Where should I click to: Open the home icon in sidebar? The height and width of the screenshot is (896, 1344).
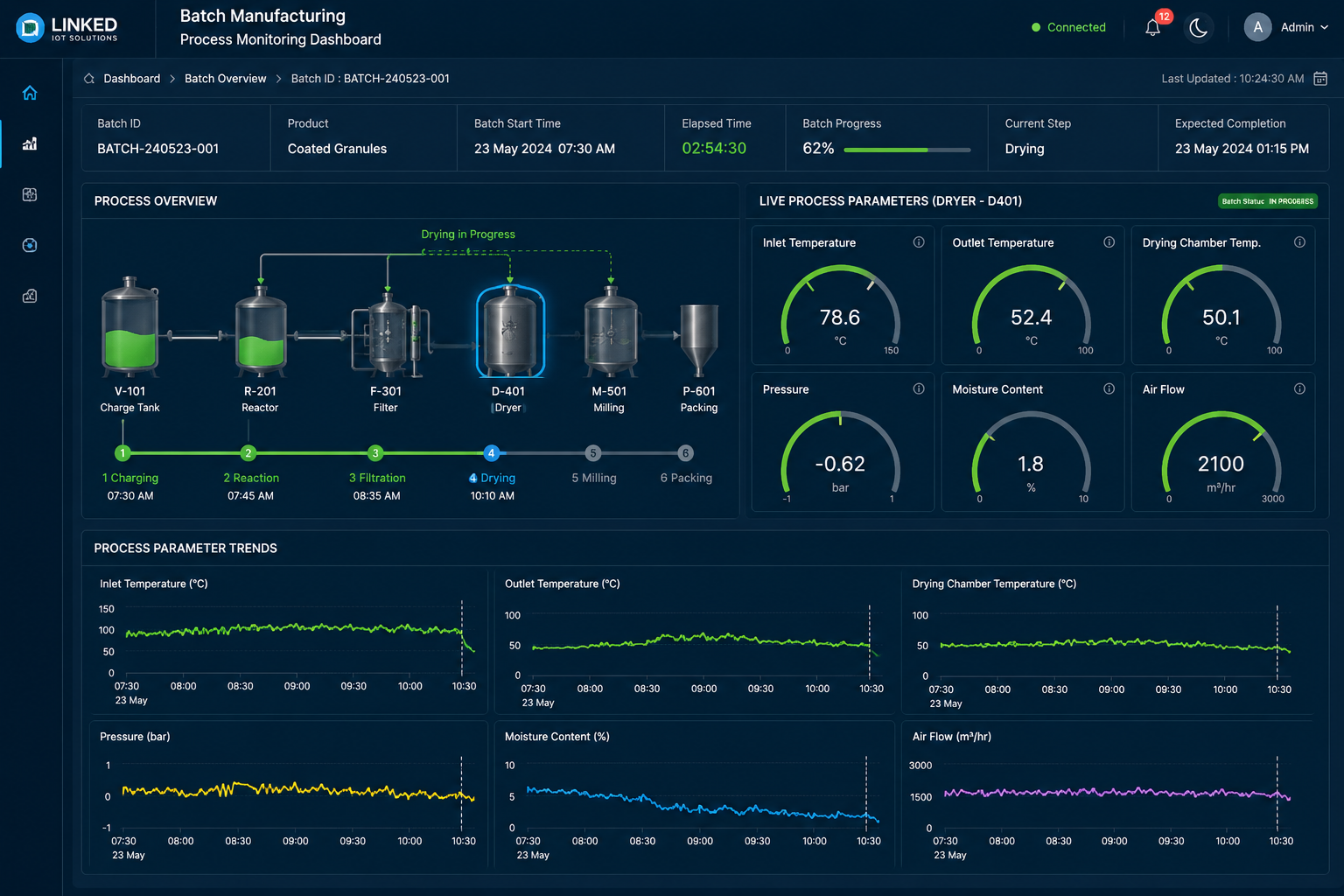pyautogui.click(x=30, y=93)
